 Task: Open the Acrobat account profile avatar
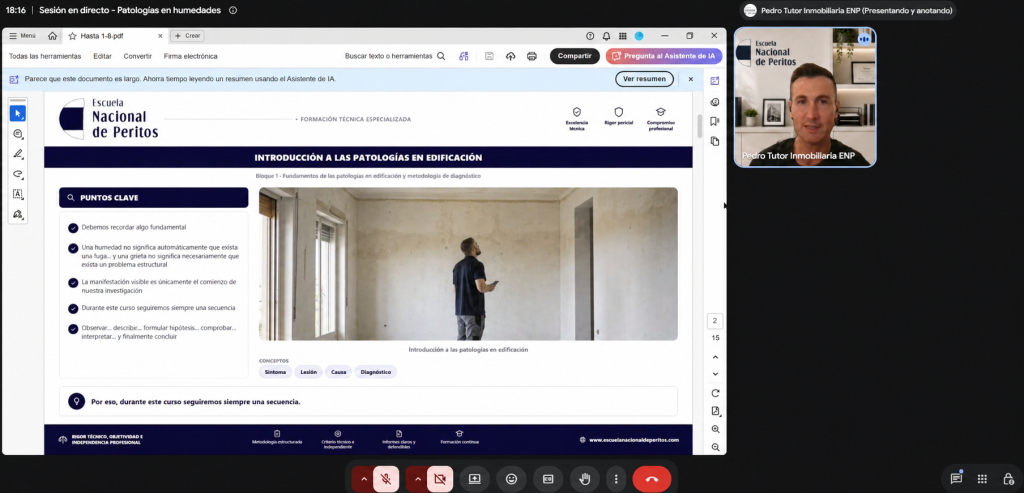[639, 36]
